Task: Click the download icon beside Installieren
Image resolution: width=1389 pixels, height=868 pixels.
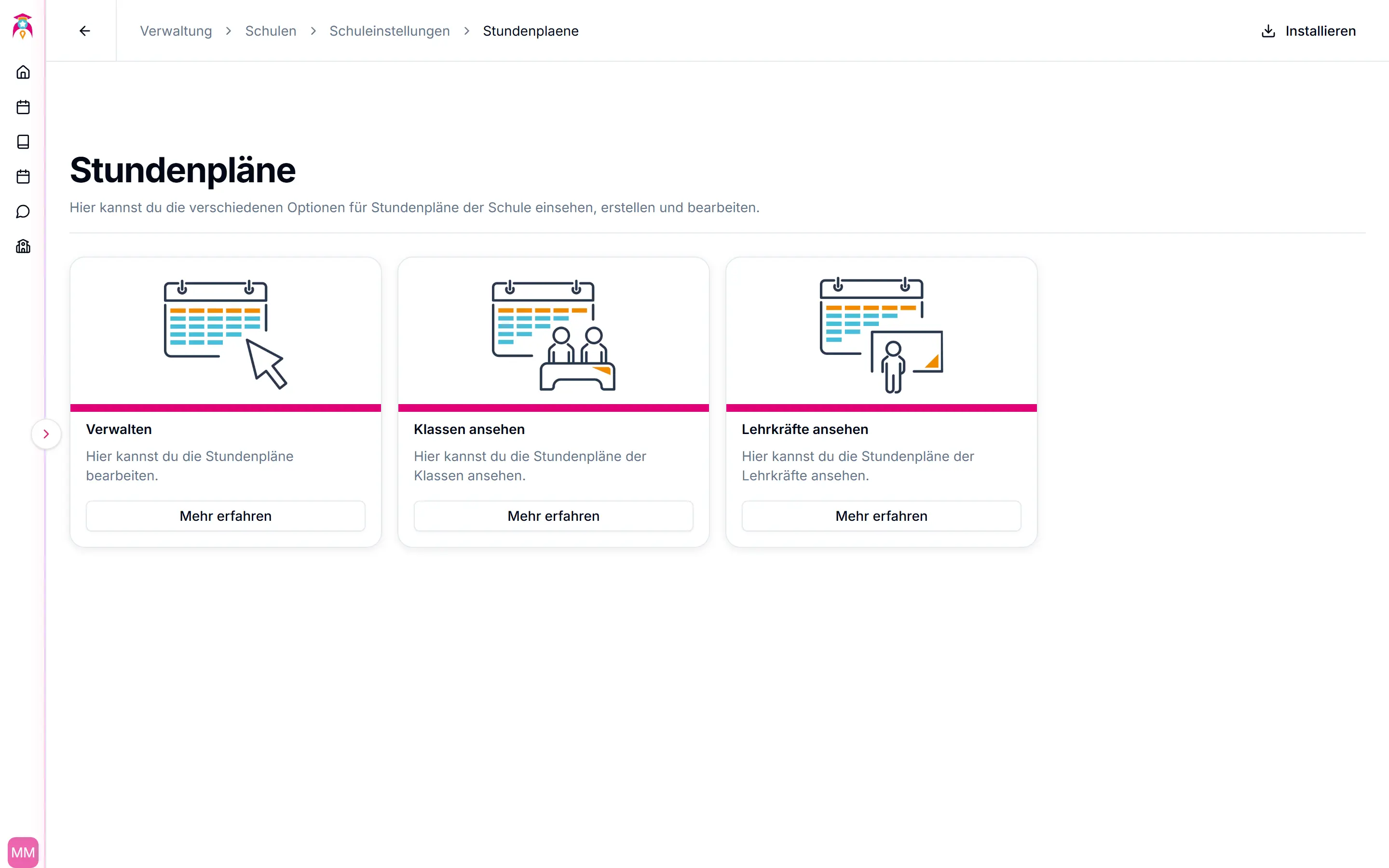Action: pos(1268,31)
